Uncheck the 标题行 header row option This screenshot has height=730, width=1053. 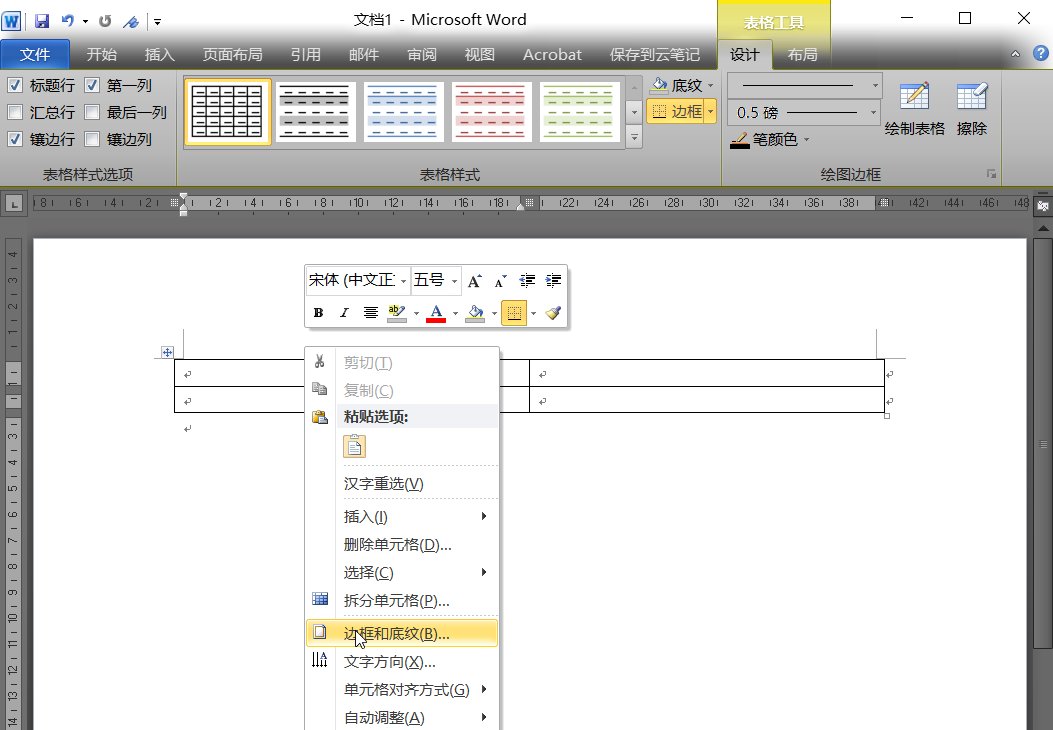14,85
